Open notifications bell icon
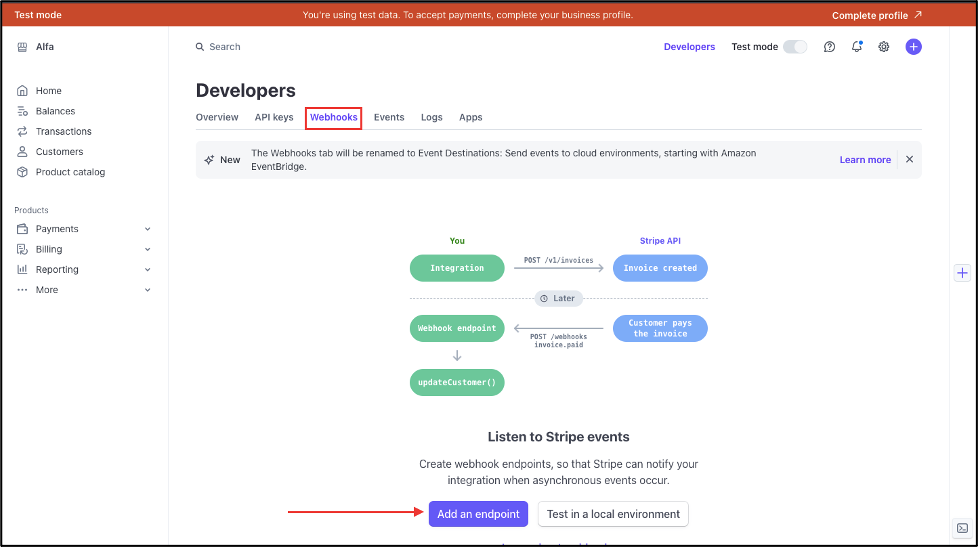This screenshot has width=979, height=547. [857, 47]
